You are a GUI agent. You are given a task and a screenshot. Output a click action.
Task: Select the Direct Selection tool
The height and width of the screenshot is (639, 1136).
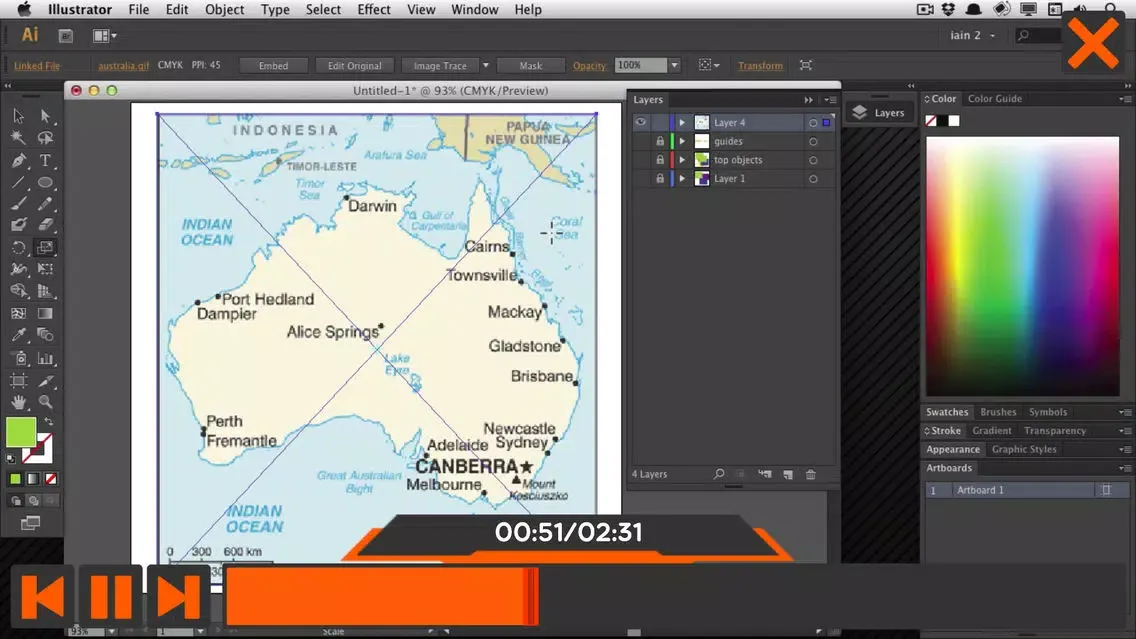(x=45, y=116)
